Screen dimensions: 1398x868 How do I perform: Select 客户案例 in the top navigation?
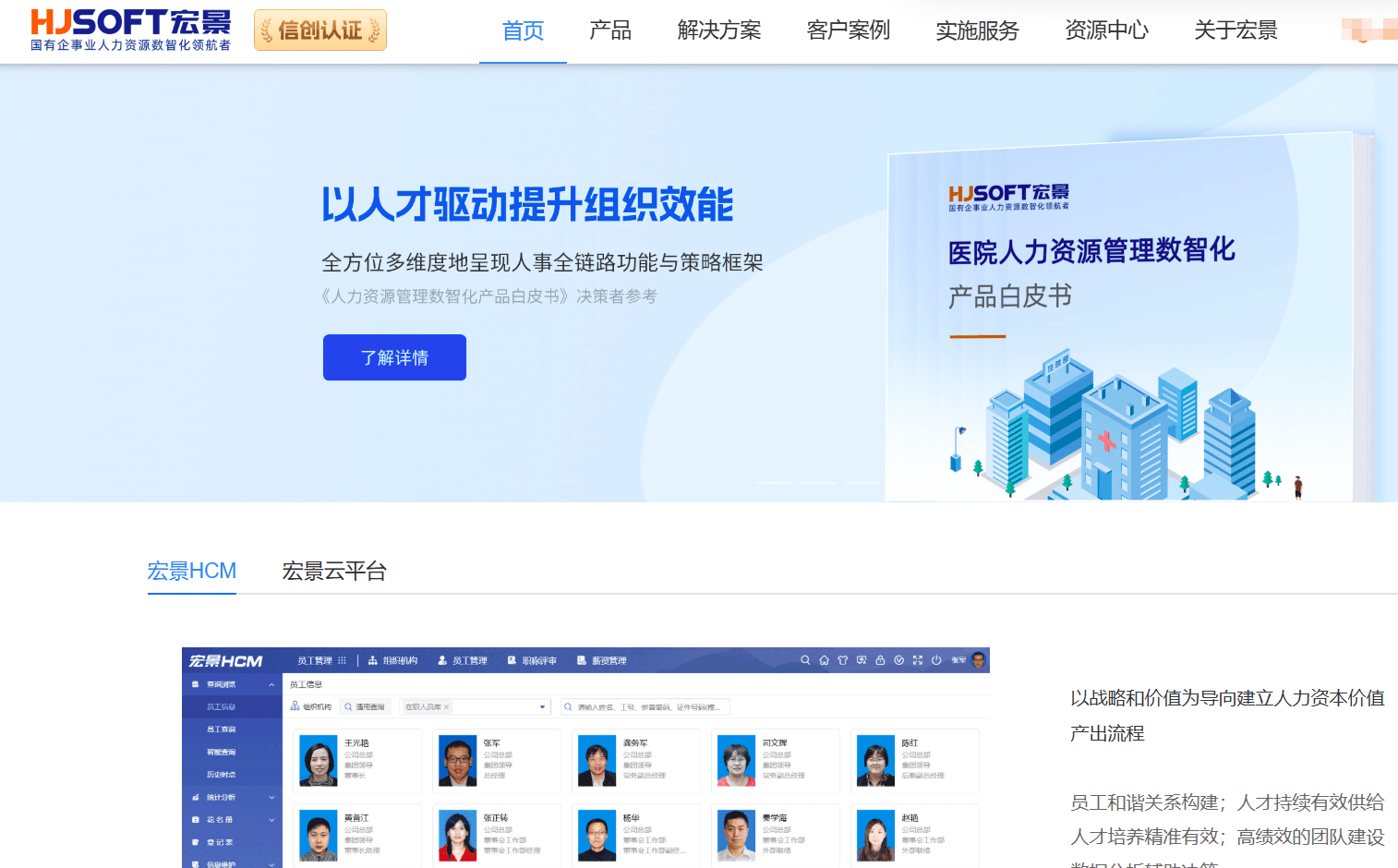point(849,30)
